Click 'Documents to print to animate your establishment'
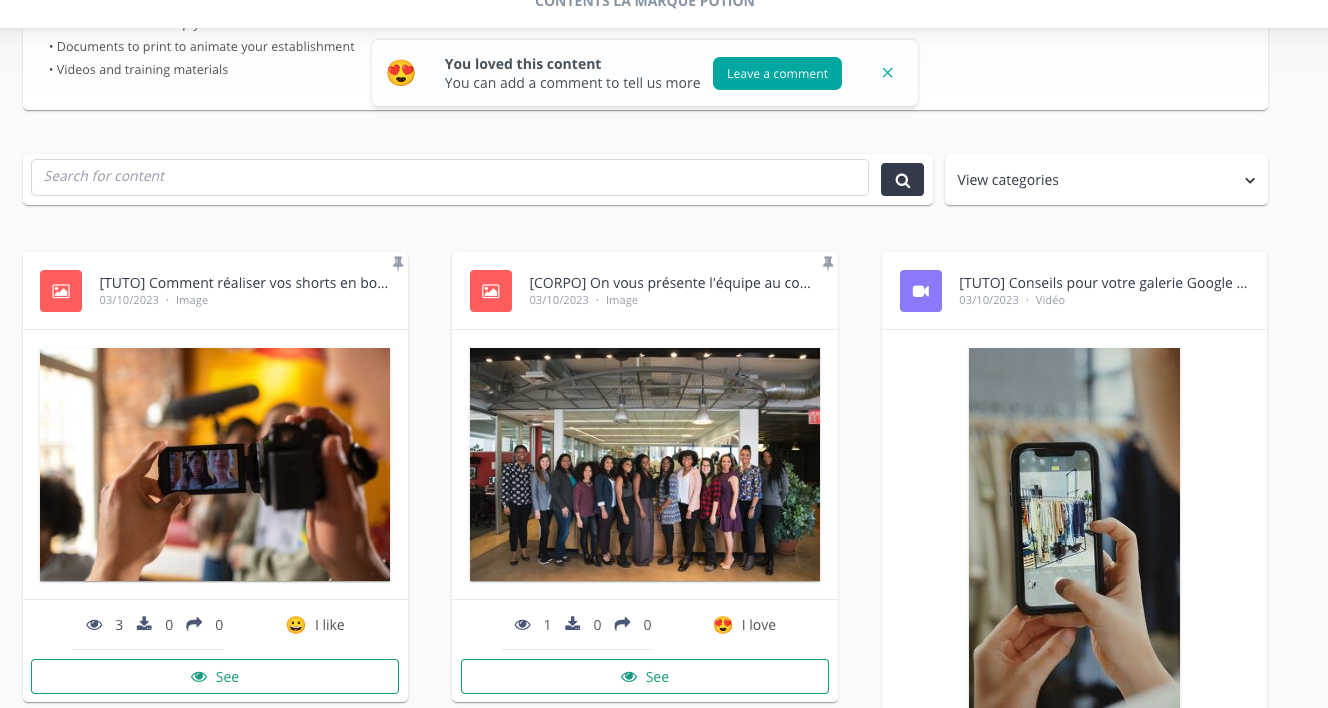The width and height of the screenshot is (1328, 708). point(205,47)
